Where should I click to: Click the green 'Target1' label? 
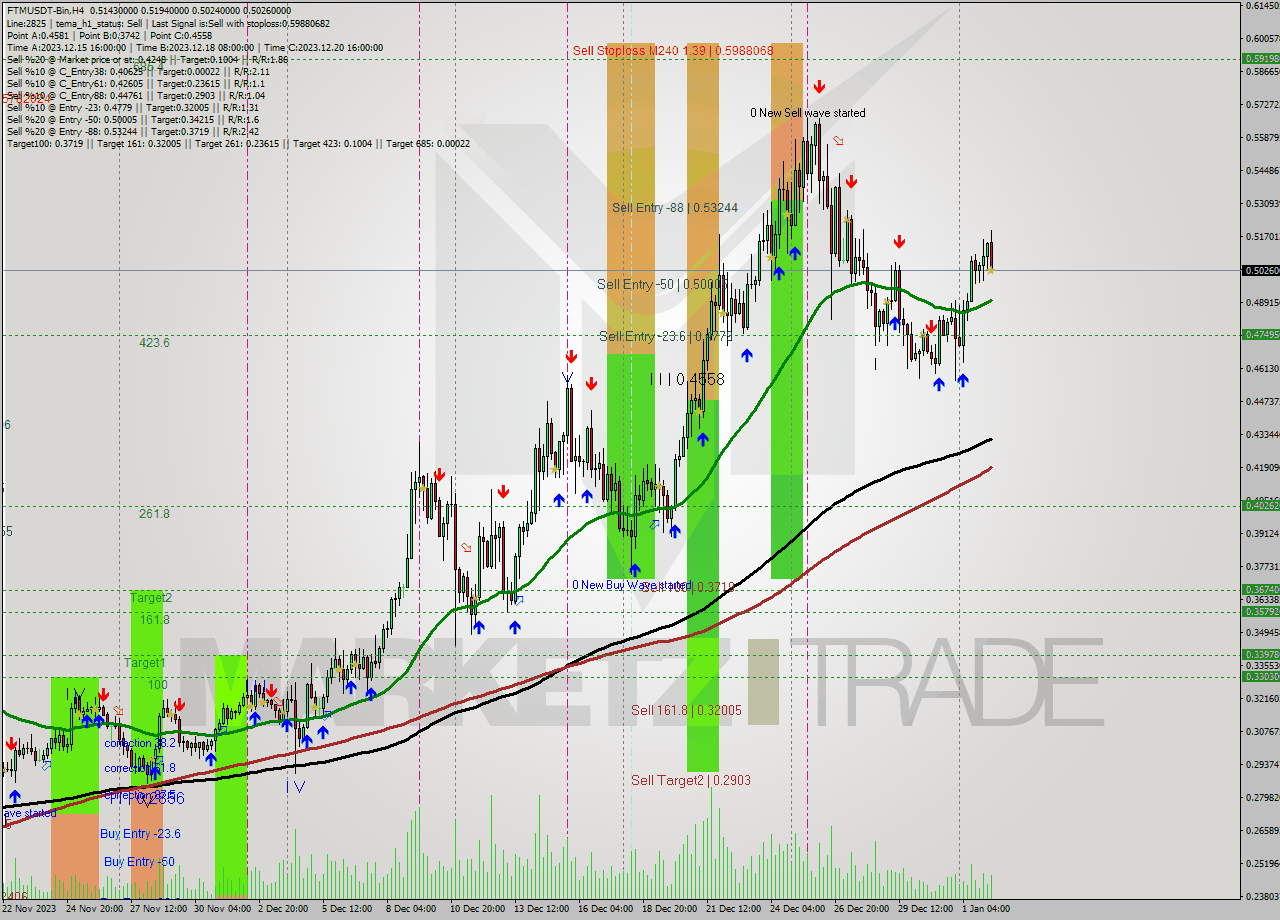click(144, 662)
